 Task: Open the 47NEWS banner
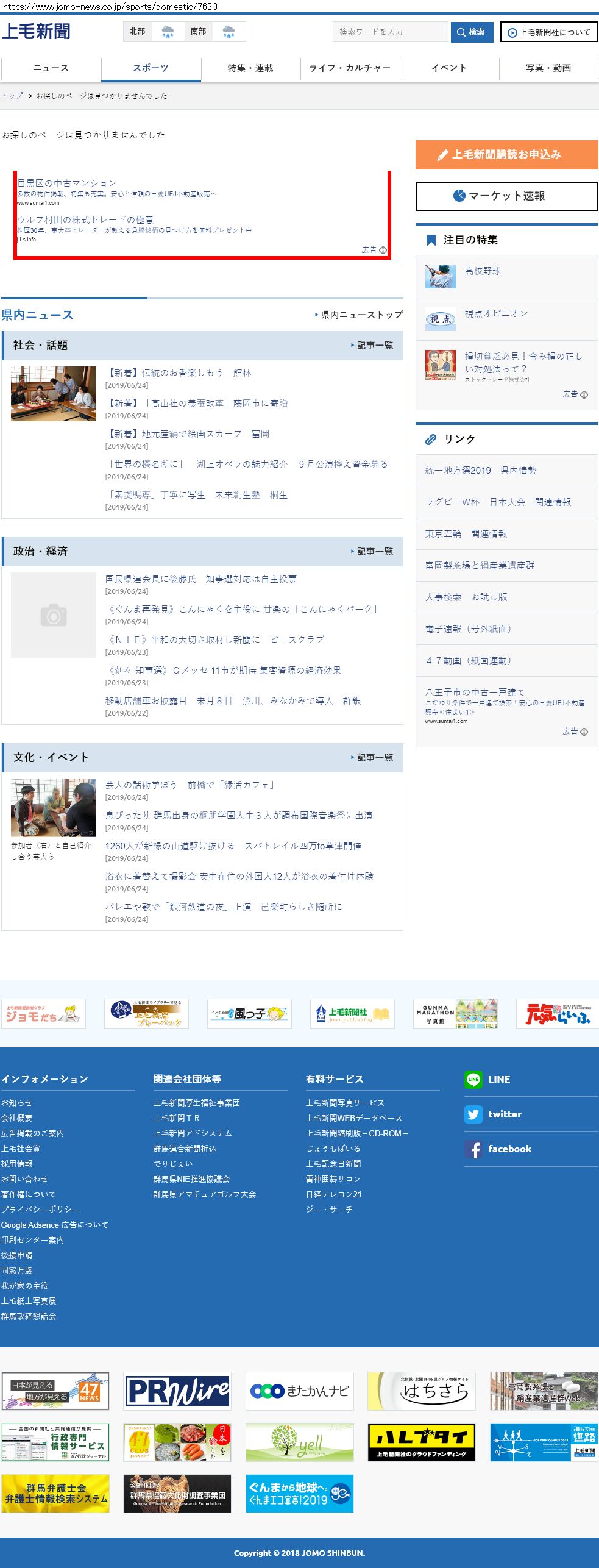[x=55, y=1391]
